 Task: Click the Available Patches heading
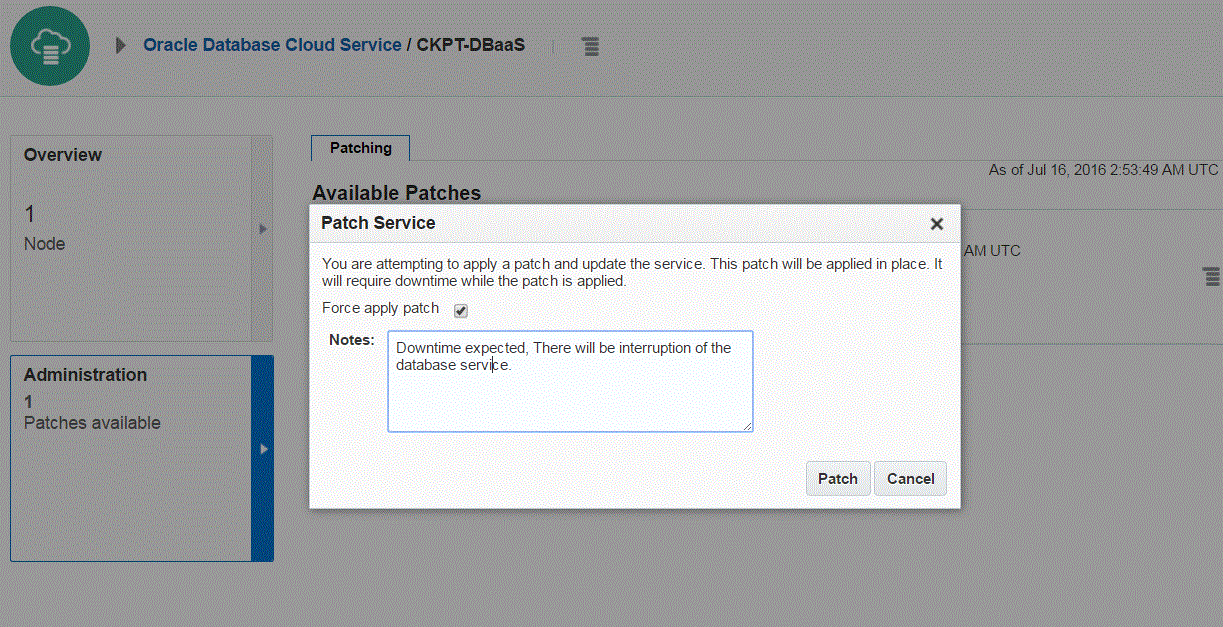[397, 193]
